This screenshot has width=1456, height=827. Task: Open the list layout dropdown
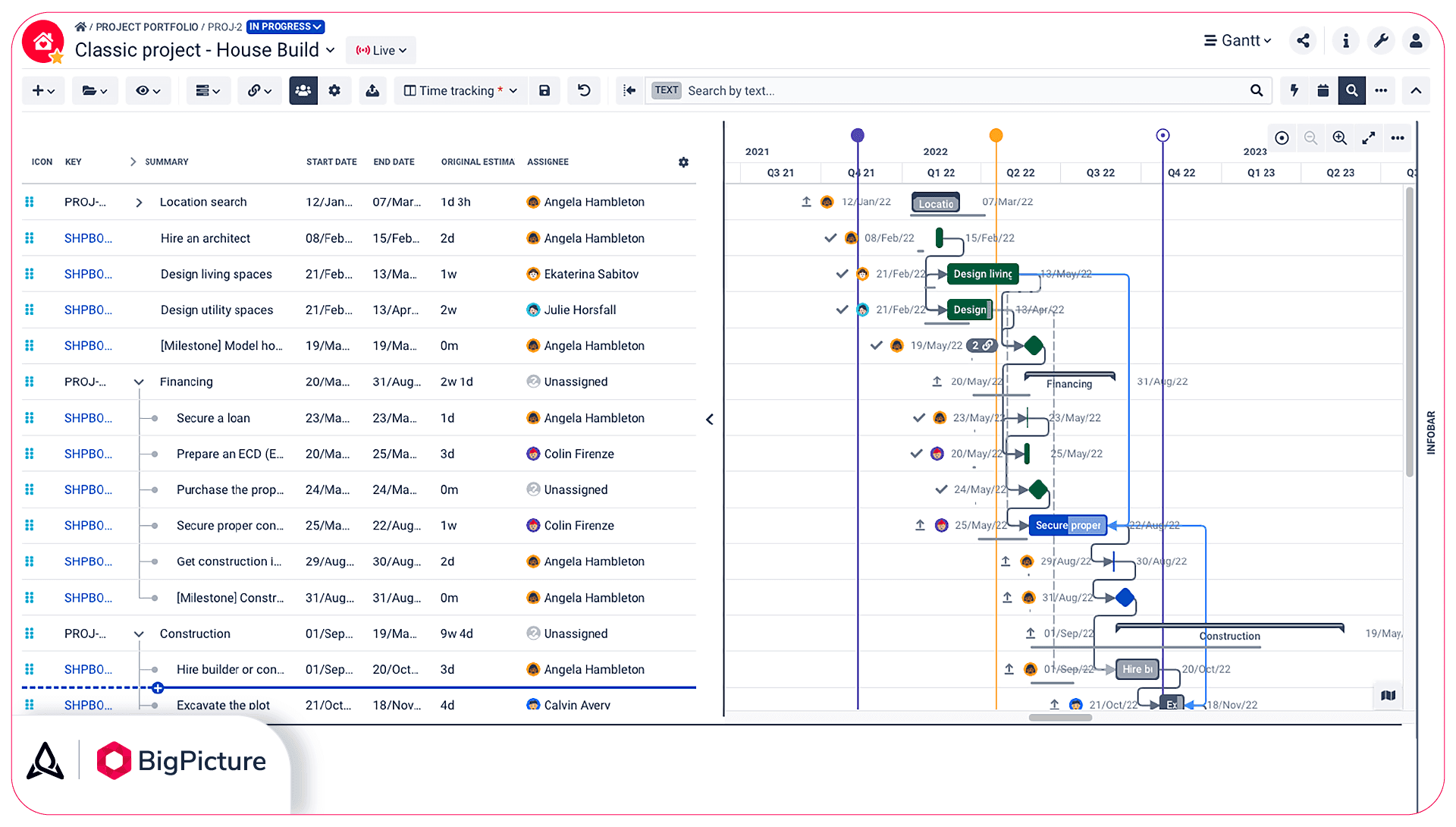point(208,90)
